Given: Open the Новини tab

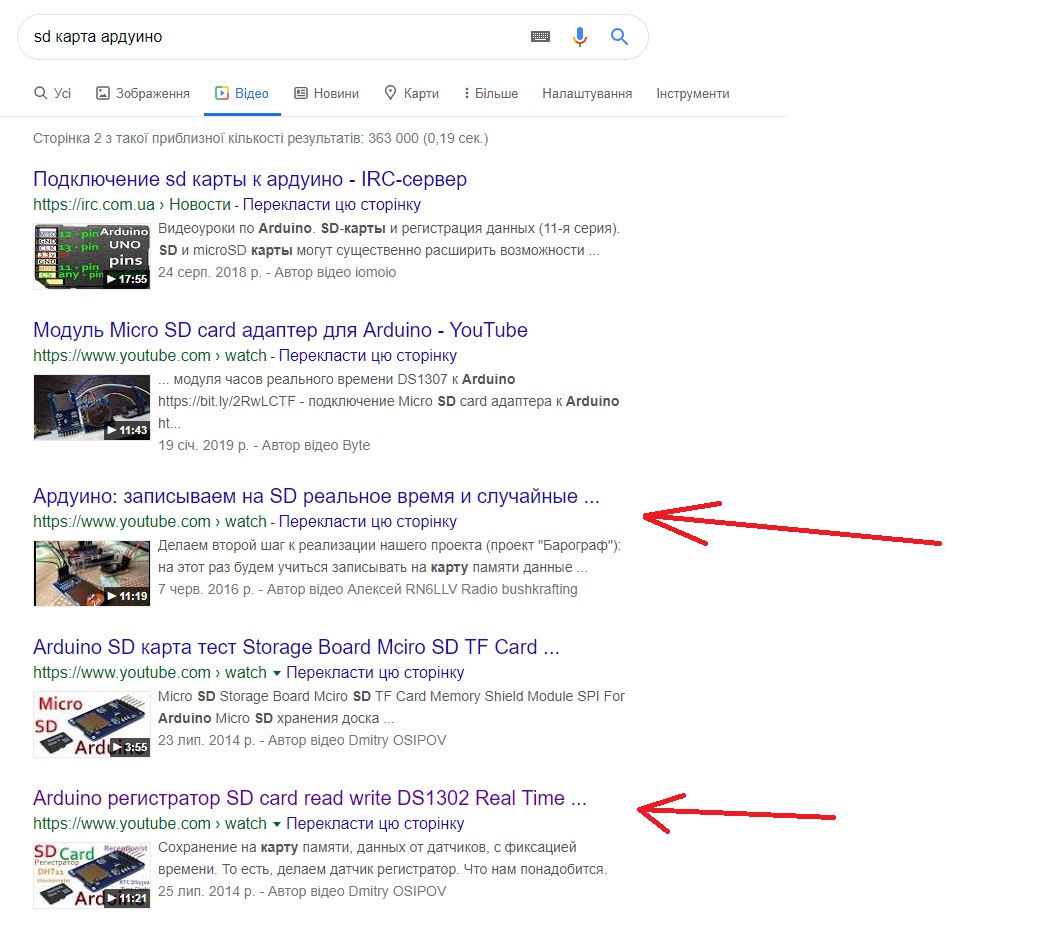Looking at the screenshot, I should point(326,93).
